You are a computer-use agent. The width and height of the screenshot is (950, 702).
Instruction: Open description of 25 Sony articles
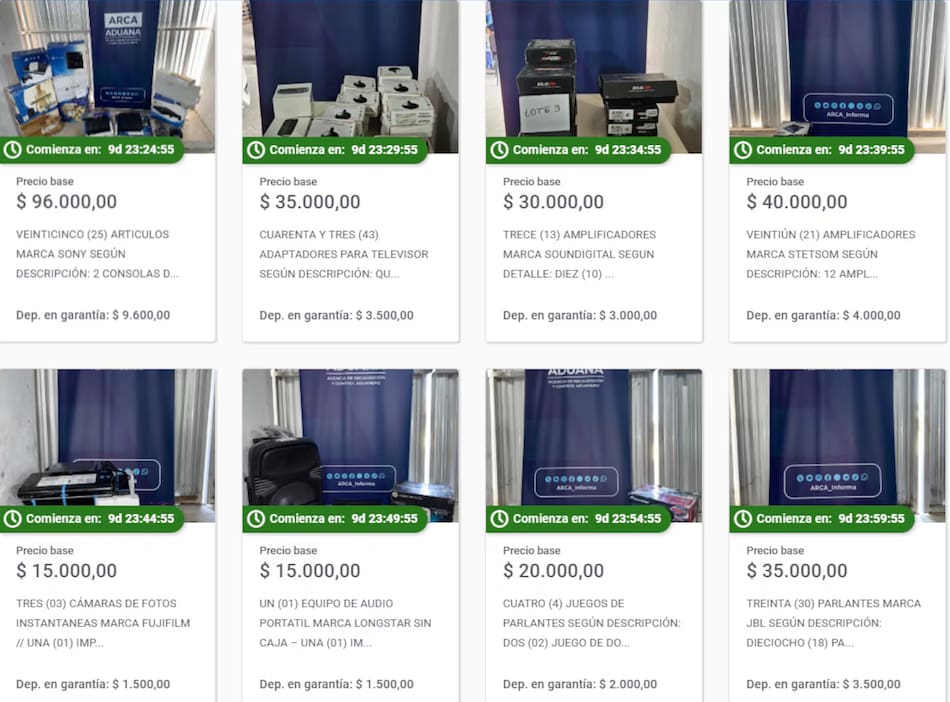click(98, 254)
